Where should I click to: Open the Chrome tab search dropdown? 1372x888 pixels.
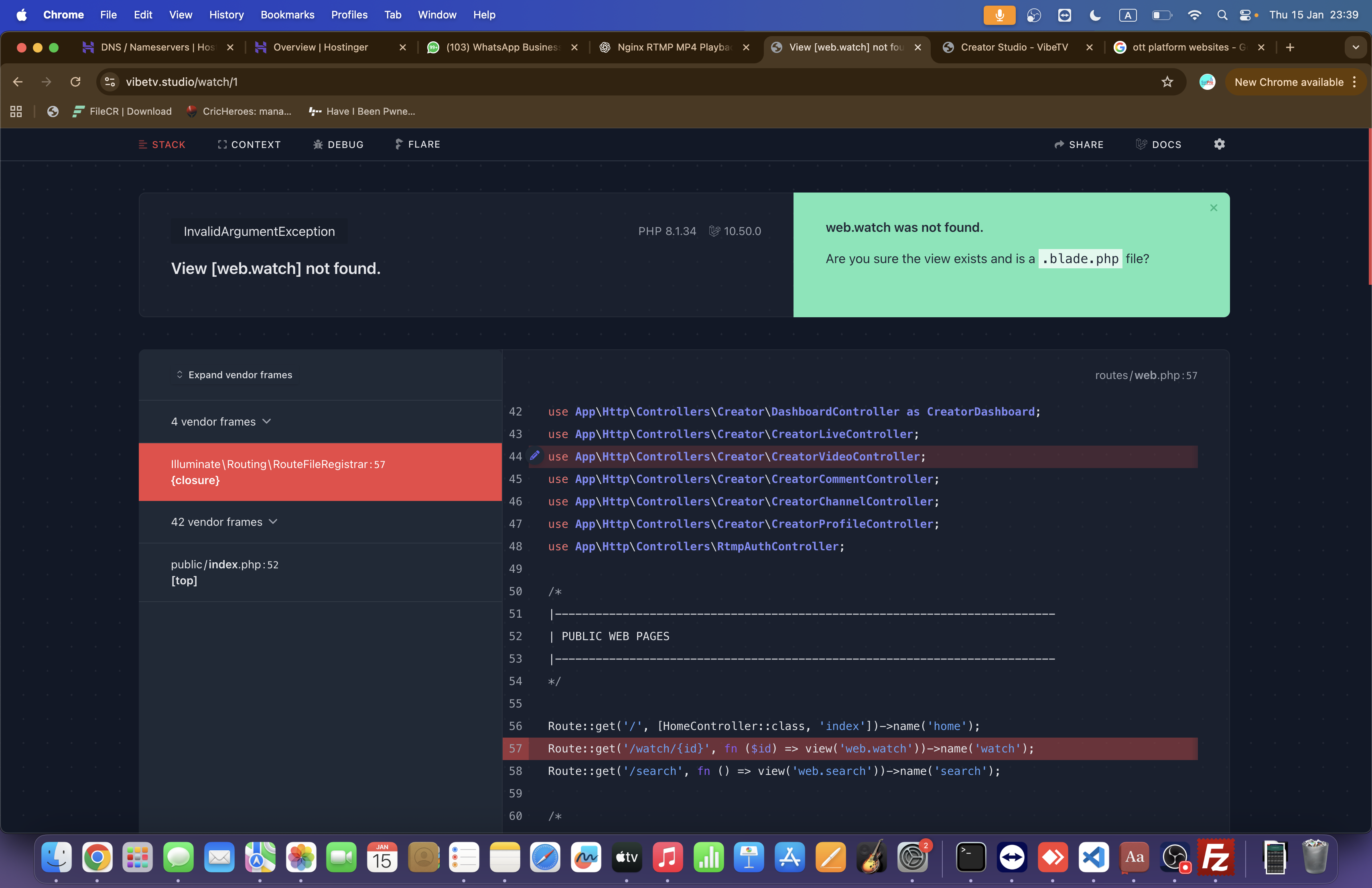coord(1355,47)
